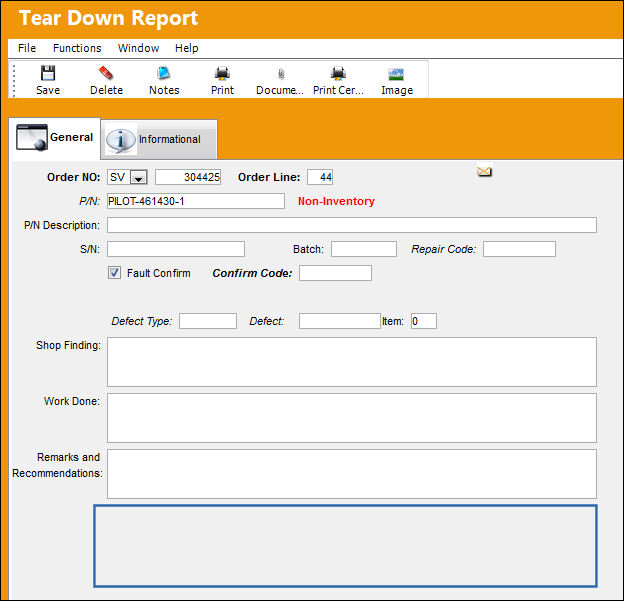Uncheck the Fault Confirm checkbox

114,273
